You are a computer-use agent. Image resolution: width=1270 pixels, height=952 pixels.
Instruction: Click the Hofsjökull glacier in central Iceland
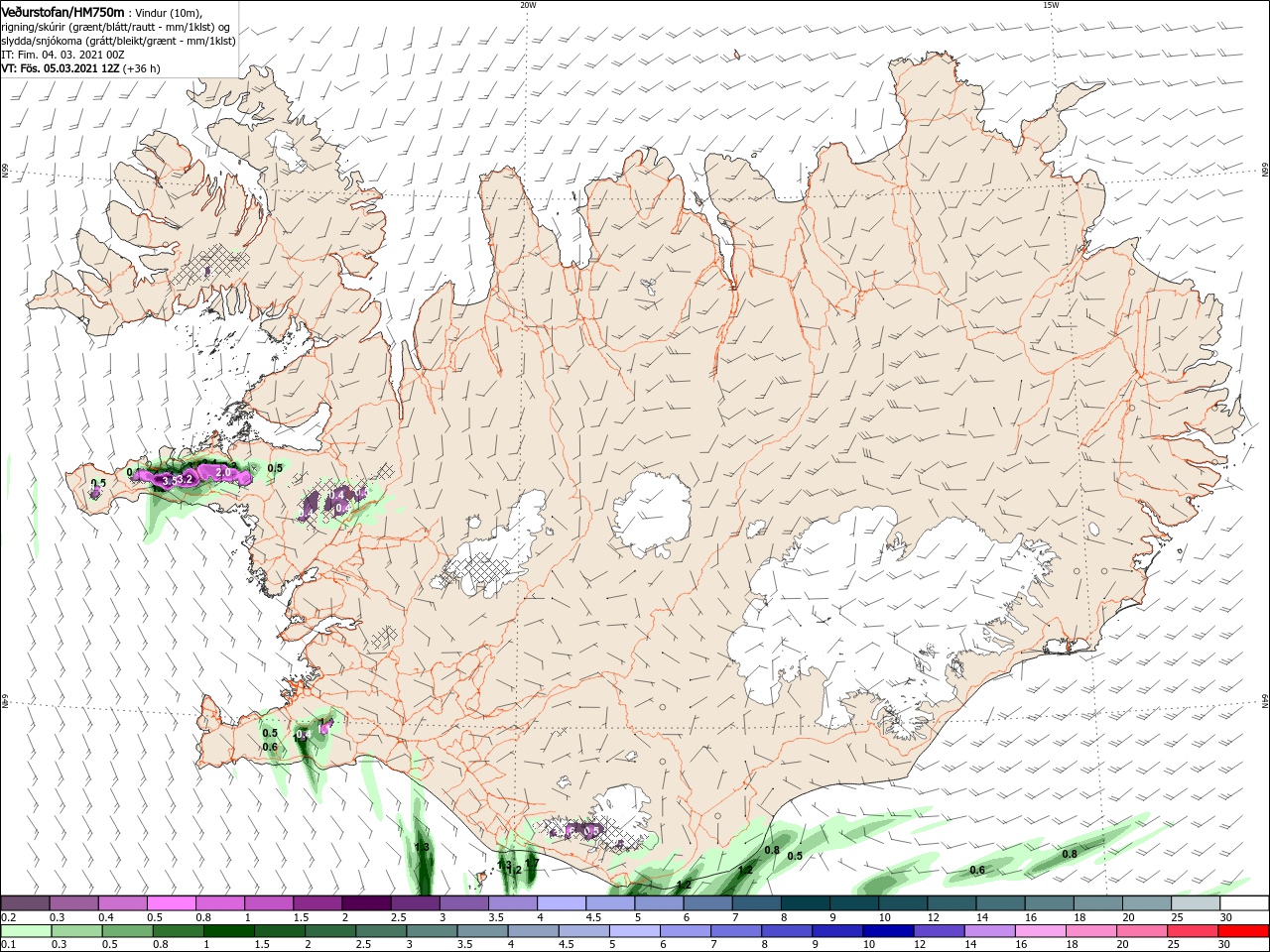coord(652,514)
